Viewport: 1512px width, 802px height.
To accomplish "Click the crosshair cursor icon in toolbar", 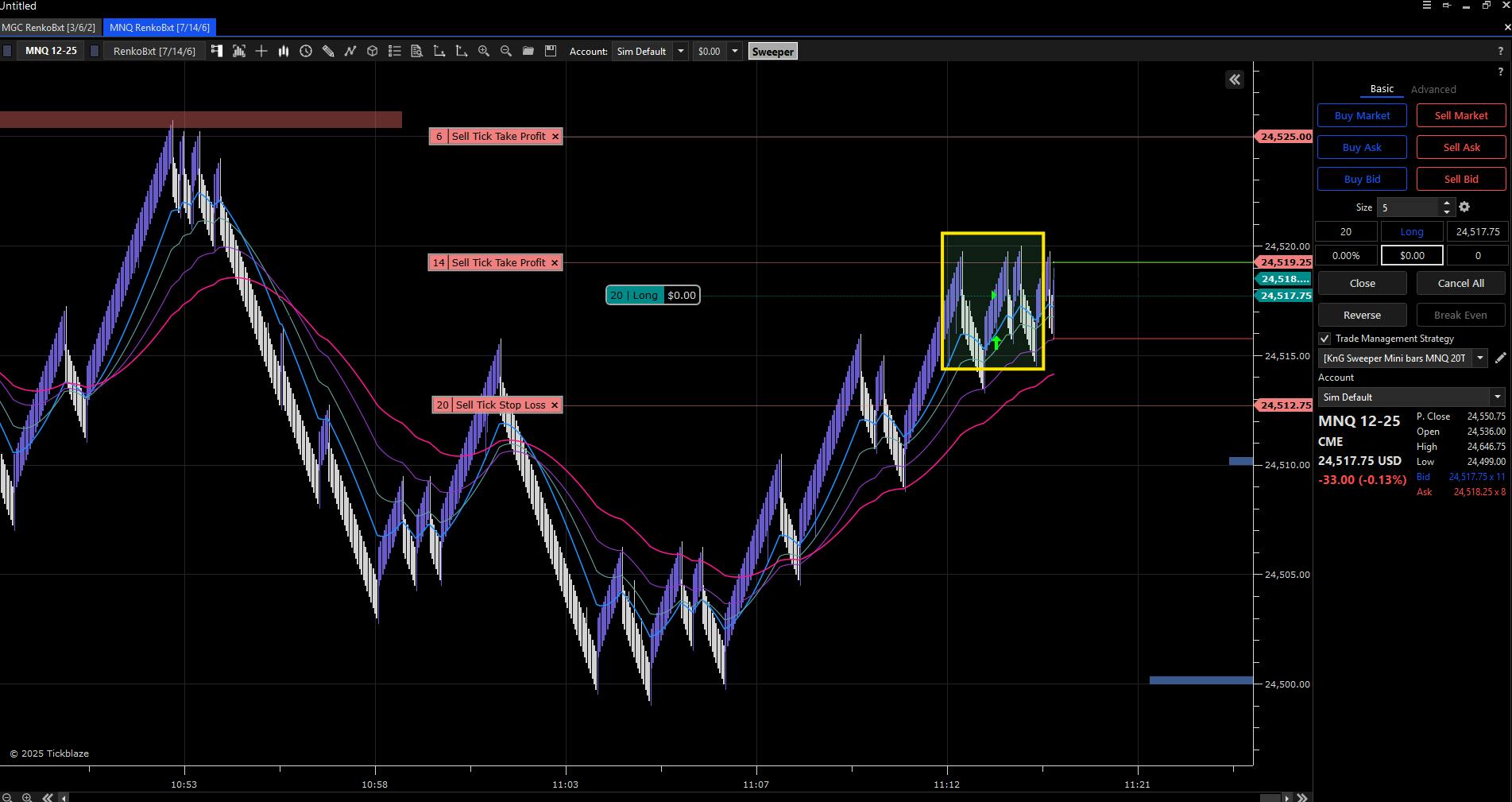I will click(261, 52).
